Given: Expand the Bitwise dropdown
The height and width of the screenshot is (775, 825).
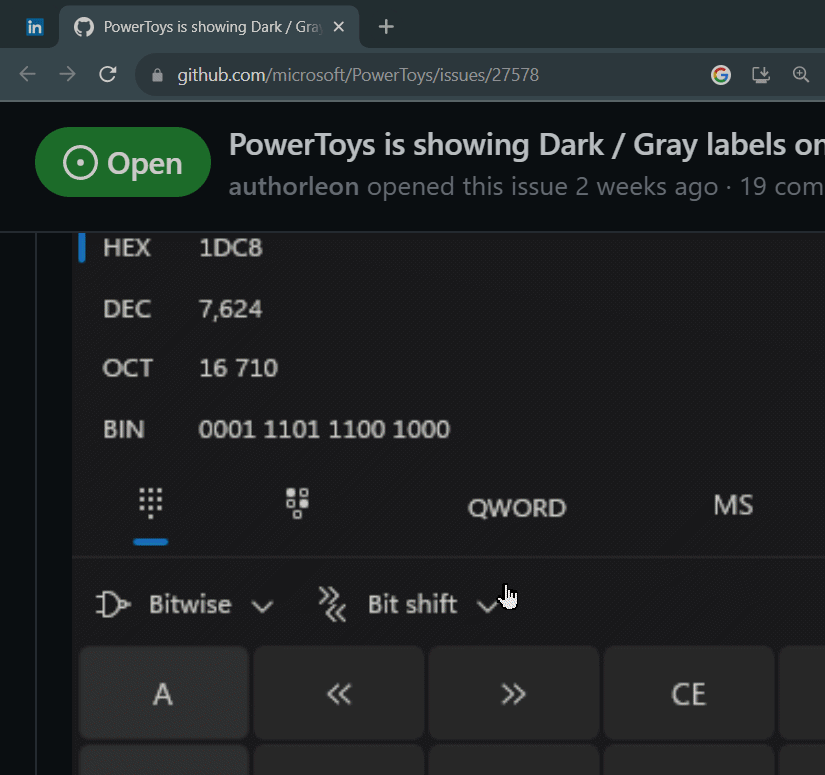Looking at the screenshot, I should [x=263, y=605].
